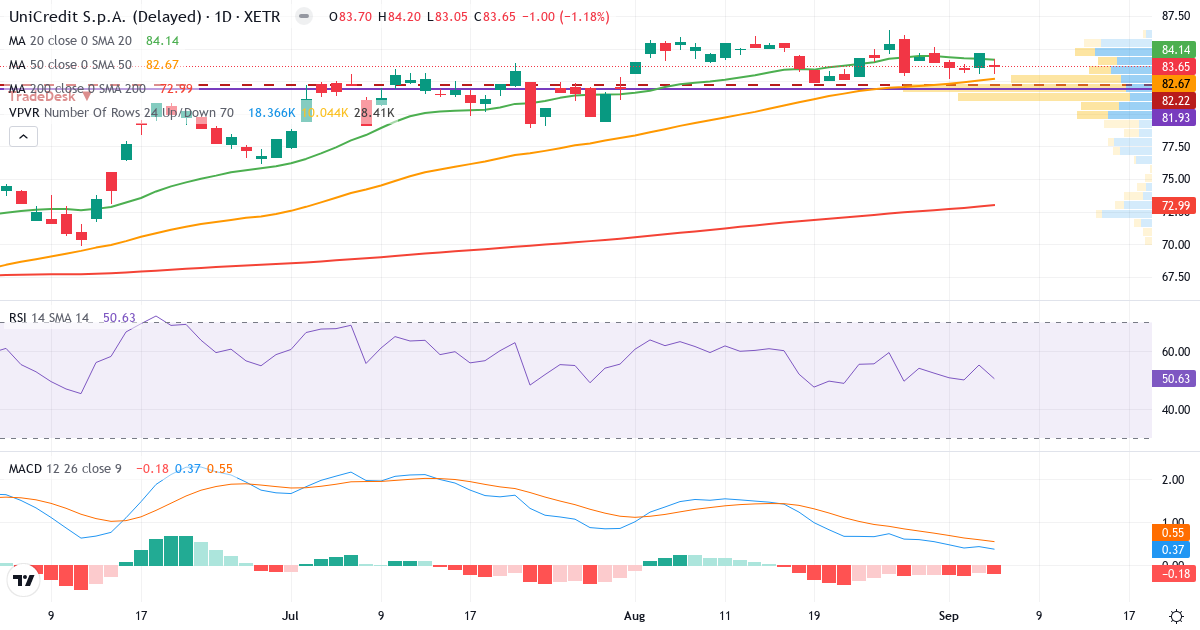The width and height of the screenshot is (1200, 630).
Task: Click the 0.55 MACD signal label
Action: point(1174,534)
